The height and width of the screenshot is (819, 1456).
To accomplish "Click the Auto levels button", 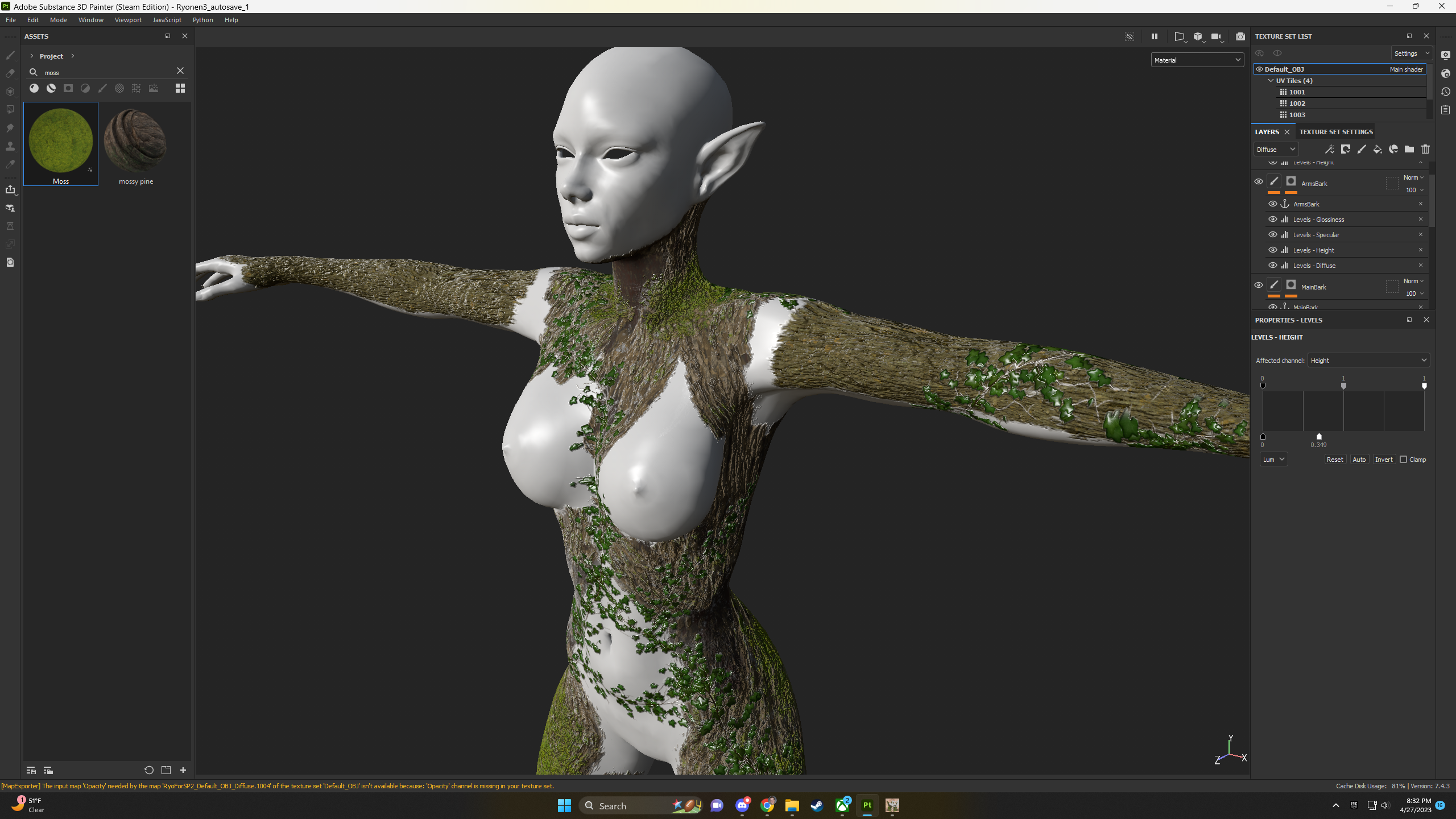I will pyautogui.click(x=1359, y=460).
